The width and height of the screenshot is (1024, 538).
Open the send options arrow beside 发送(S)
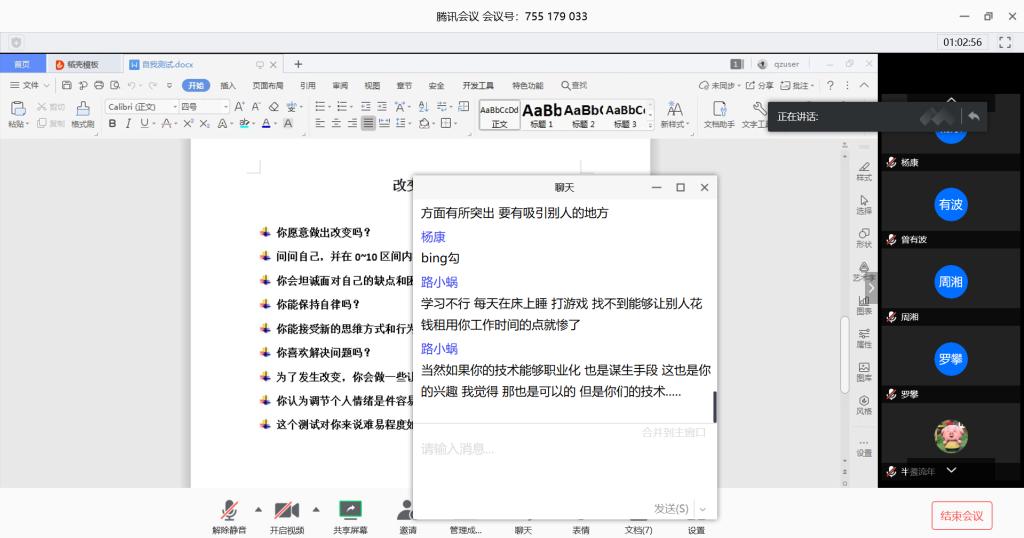[x=703, y=509]
